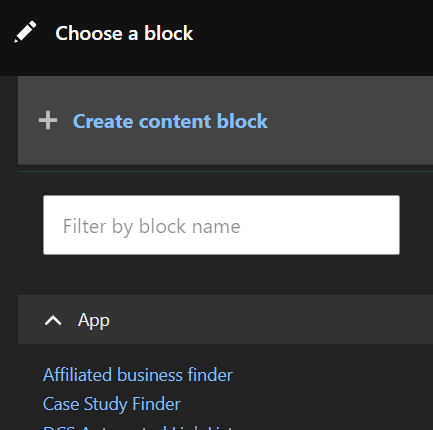Click the black title bar of the dialog
Image resolution: width=433 pixels, height=430 pixels.
click(216, 38)
